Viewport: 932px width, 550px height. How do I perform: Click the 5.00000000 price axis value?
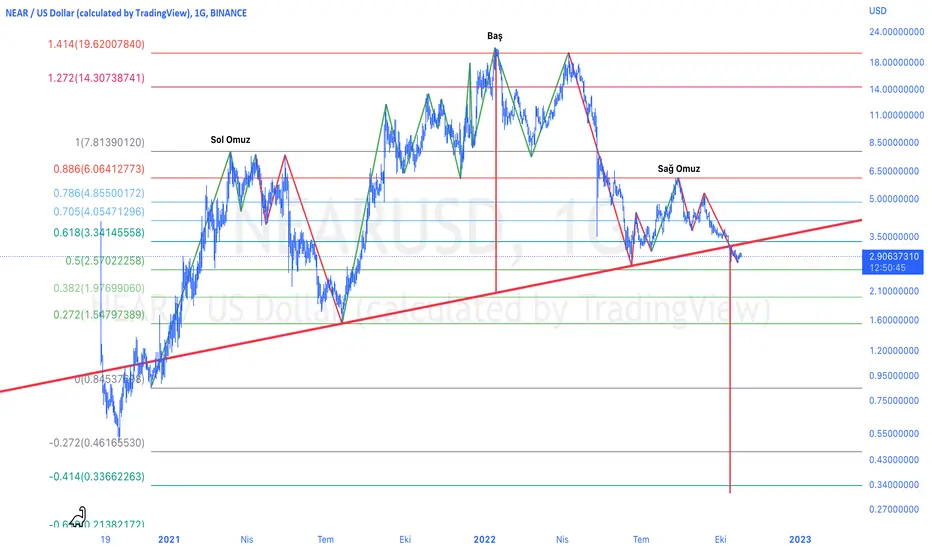[896, 199]
